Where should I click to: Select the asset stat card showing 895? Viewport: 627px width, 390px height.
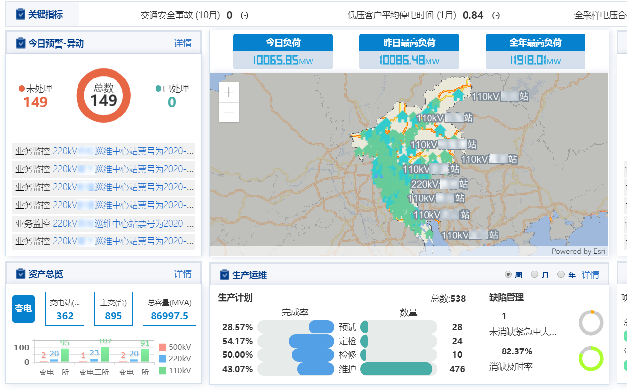pos(113,309)
